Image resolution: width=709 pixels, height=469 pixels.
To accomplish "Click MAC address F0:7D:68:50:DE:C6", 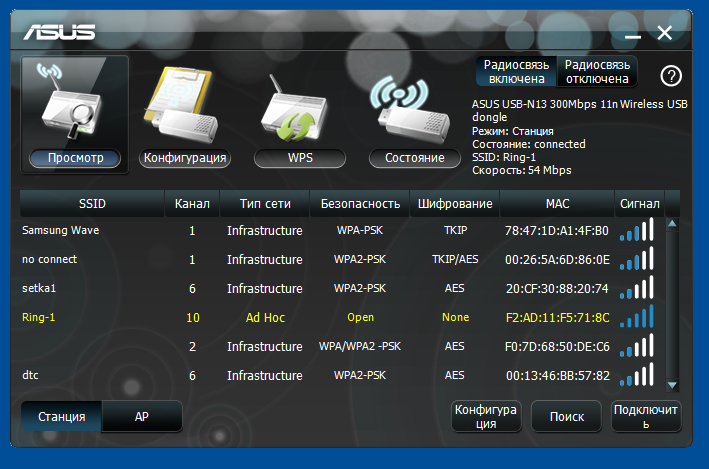I will [x=557, y=346].
